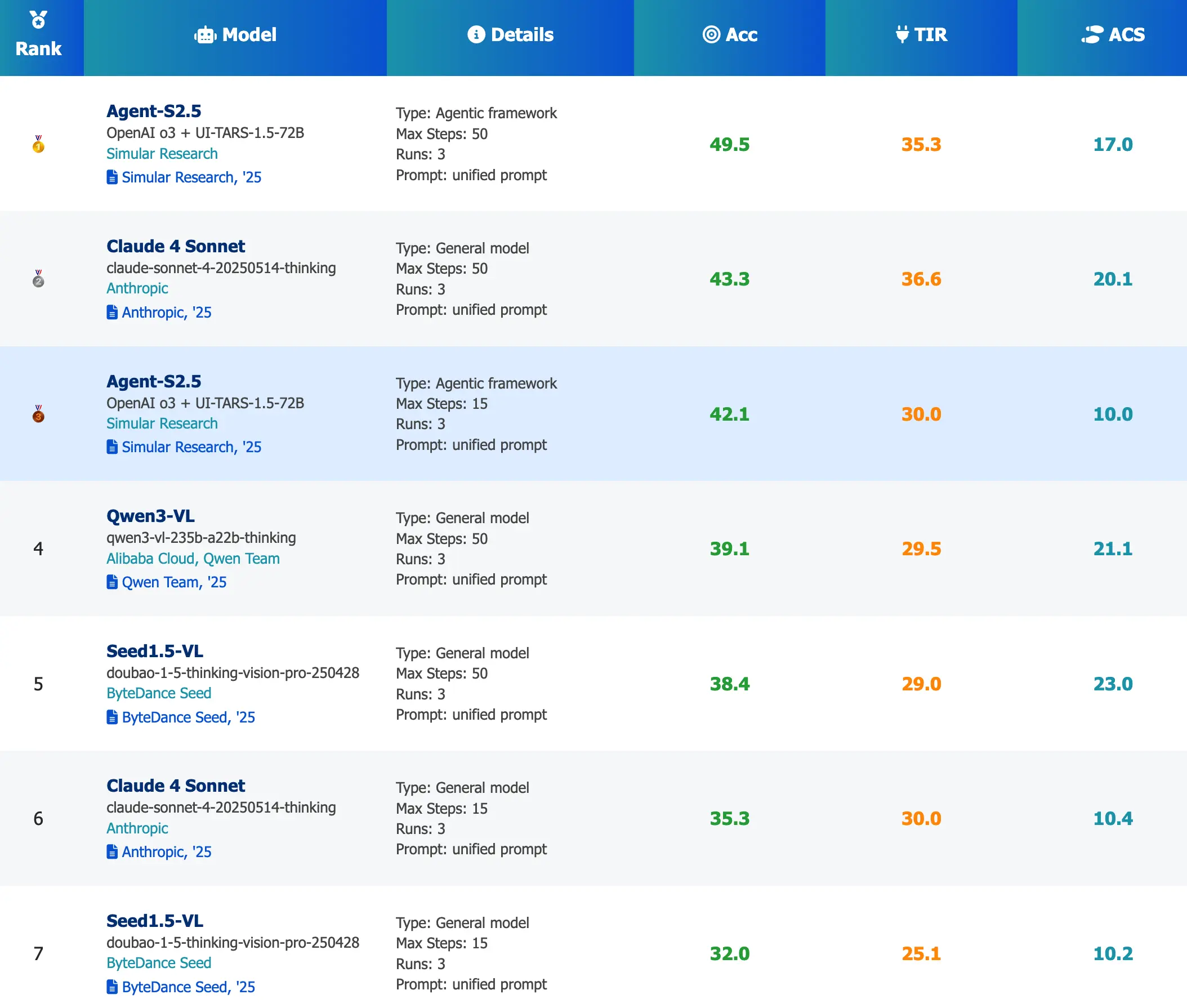Click the bronze third-place medal icon

(38, 414)
